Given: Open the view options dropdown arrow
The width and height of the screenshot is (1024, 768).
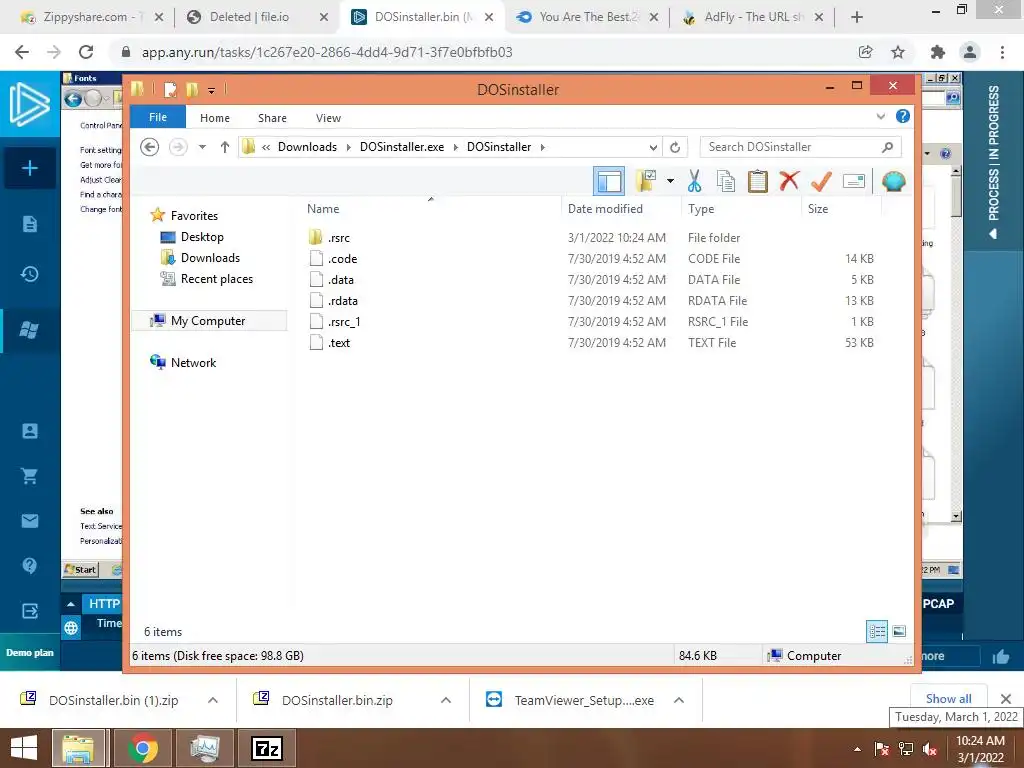Looking at the screenshot, I should (670, 181).
